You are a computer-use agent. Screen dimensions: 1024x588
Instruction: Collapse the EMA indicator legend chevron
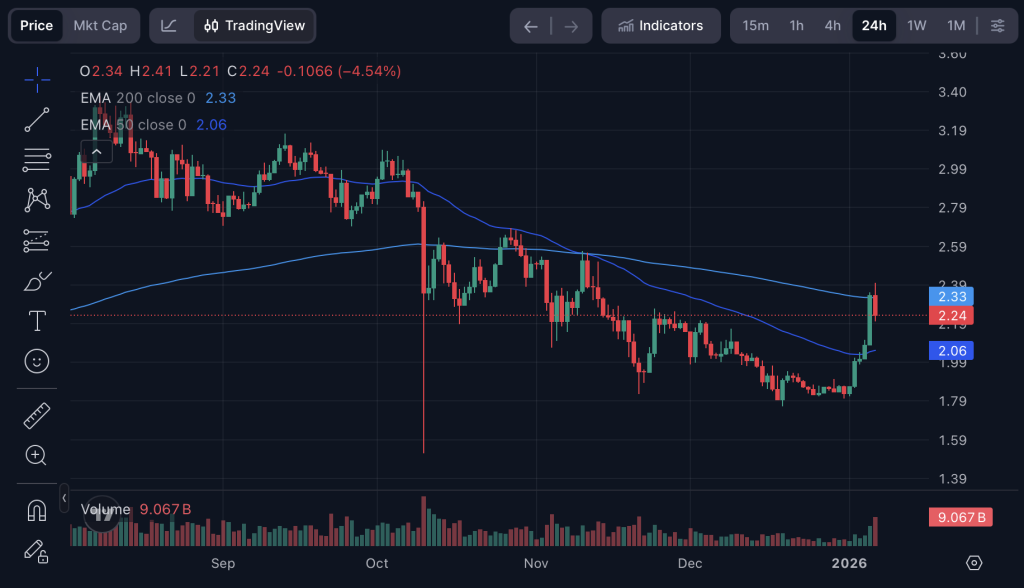(97, 150)
